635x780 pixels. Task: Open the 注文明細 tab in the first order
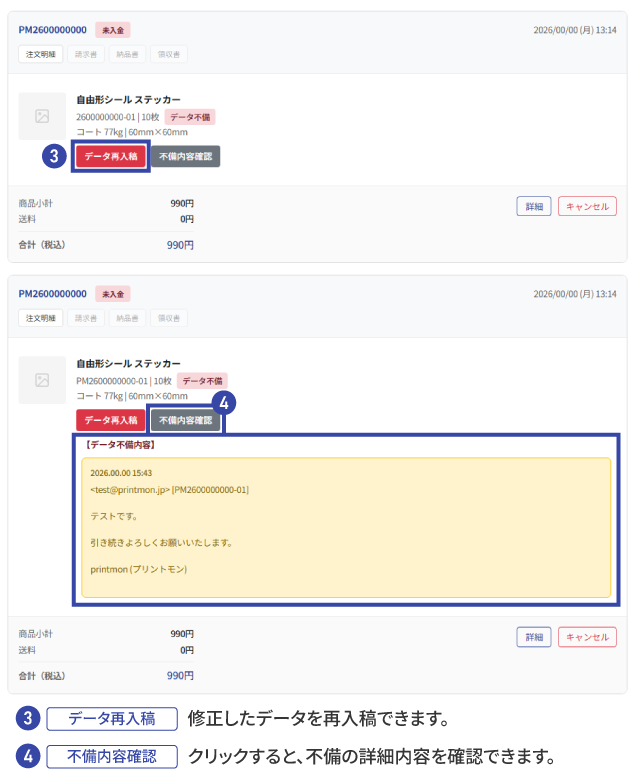[41, 54]
